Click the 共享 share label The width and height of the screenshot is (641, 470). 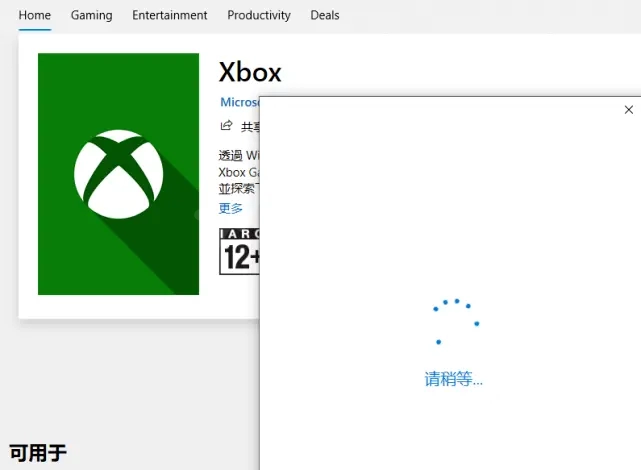(249, 127)
